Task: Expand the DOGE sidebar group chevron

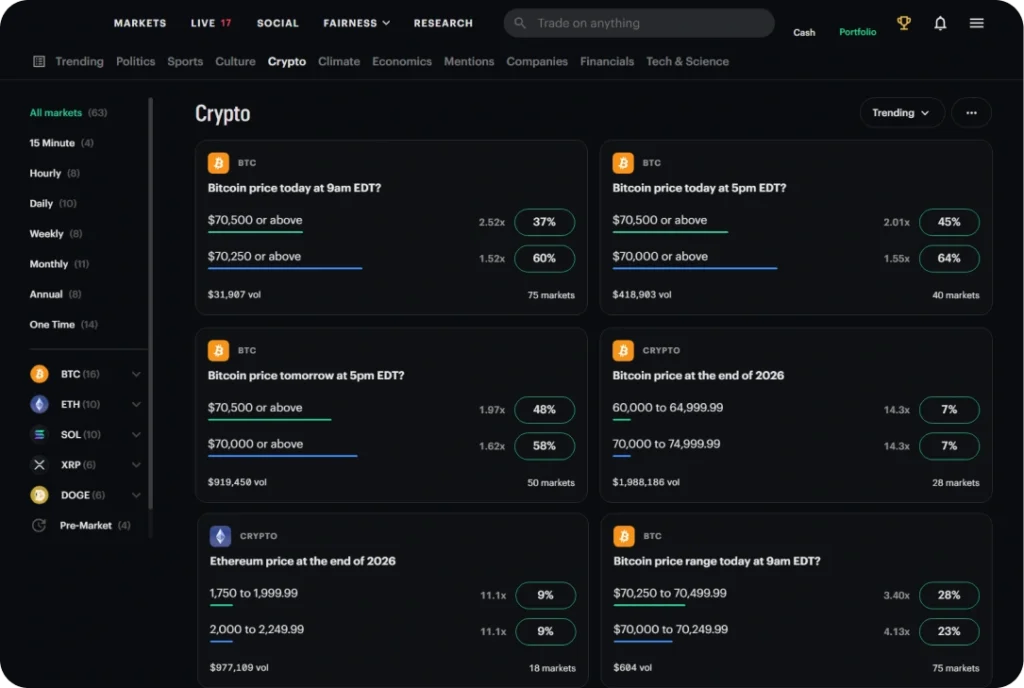Action: (136, 495)
